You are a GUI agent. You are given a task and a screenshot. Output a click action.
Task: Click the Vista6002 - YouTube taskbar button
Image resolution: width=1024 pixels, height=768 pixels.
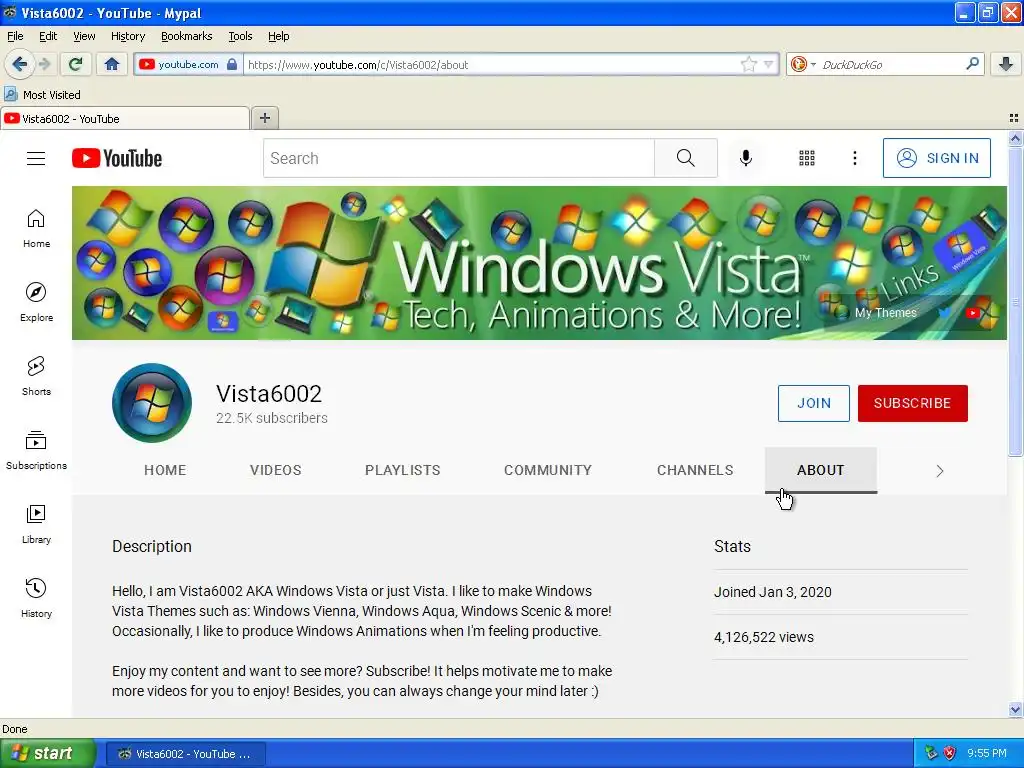pos(185,754)
